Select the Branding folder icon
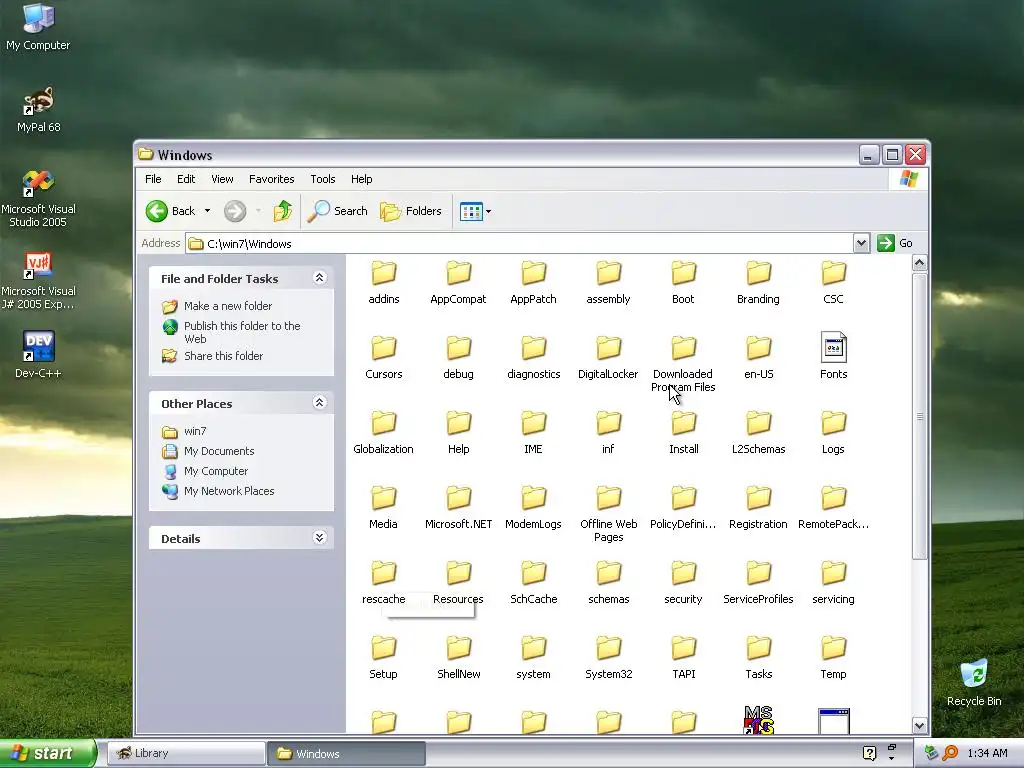 [759, 273]
